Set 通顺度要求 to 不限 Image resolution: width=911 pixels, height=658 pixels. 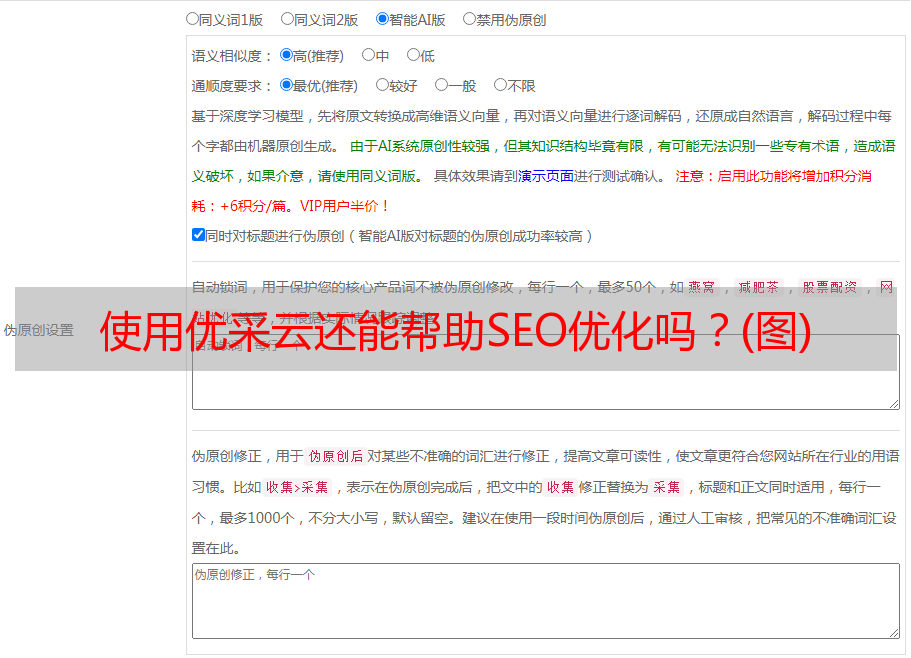[x=500, y=85]
